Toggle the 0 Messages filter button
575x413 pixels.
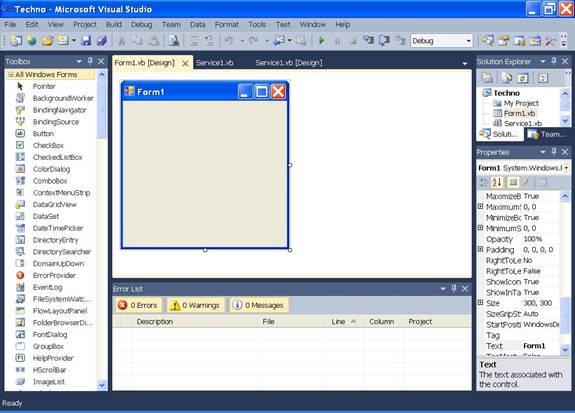click(259, 305)
